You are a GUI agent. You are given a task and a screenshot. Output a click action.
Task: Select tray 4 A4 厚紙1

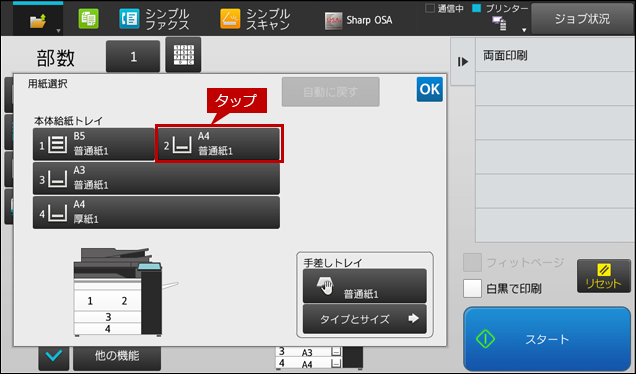click(156, 212)
